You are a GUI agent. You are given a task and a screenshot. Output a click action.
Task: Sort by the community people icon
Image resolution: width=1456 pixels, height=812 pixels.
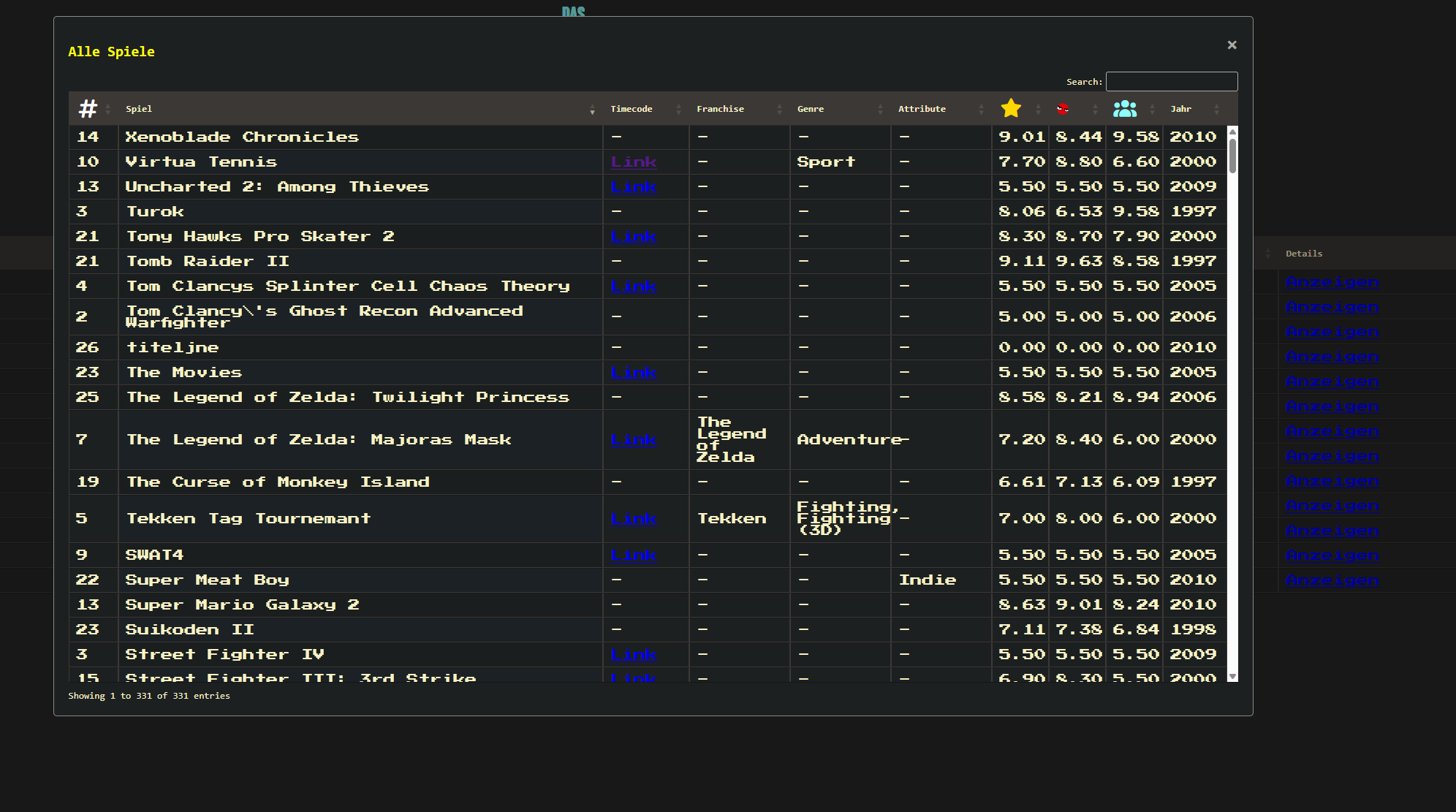click(1124, 109)
